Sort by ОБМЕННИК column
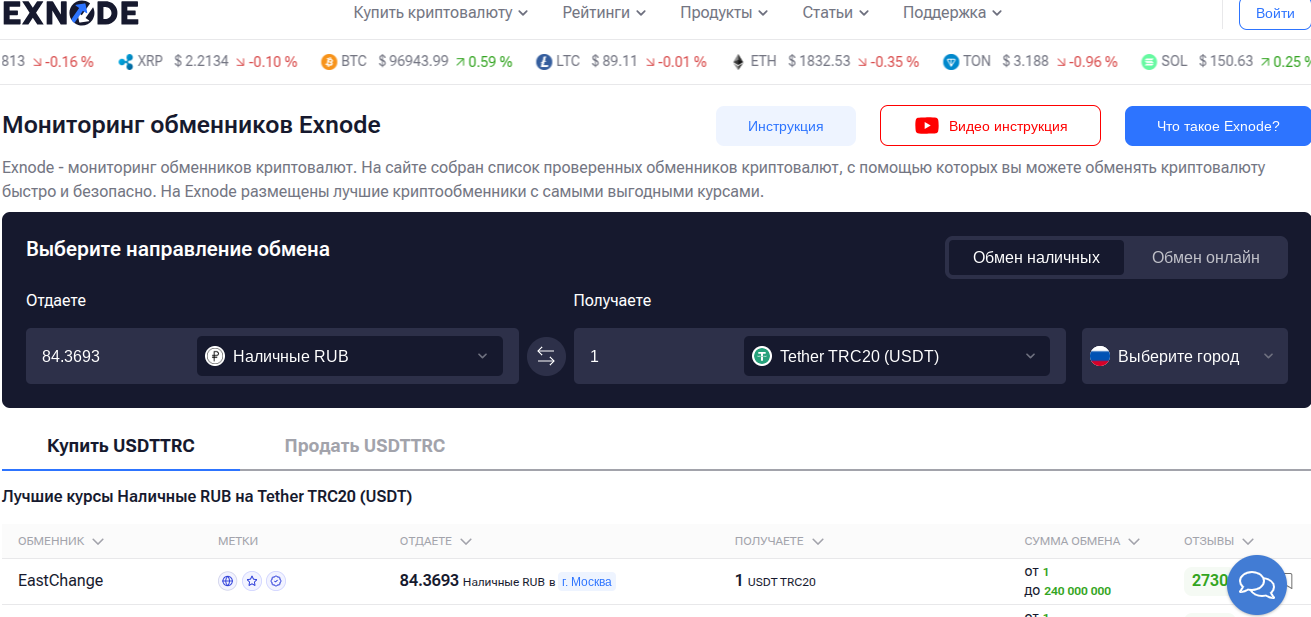 tap(61, 541)
